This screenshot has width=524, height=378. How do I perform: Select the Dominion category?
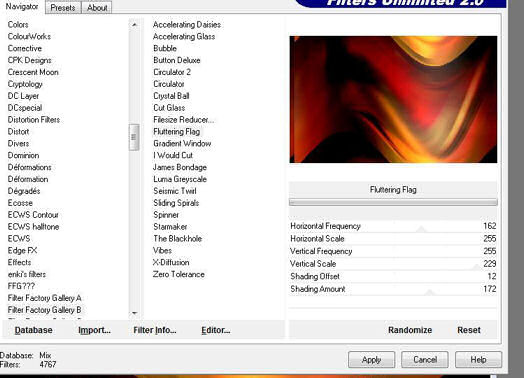23,155
